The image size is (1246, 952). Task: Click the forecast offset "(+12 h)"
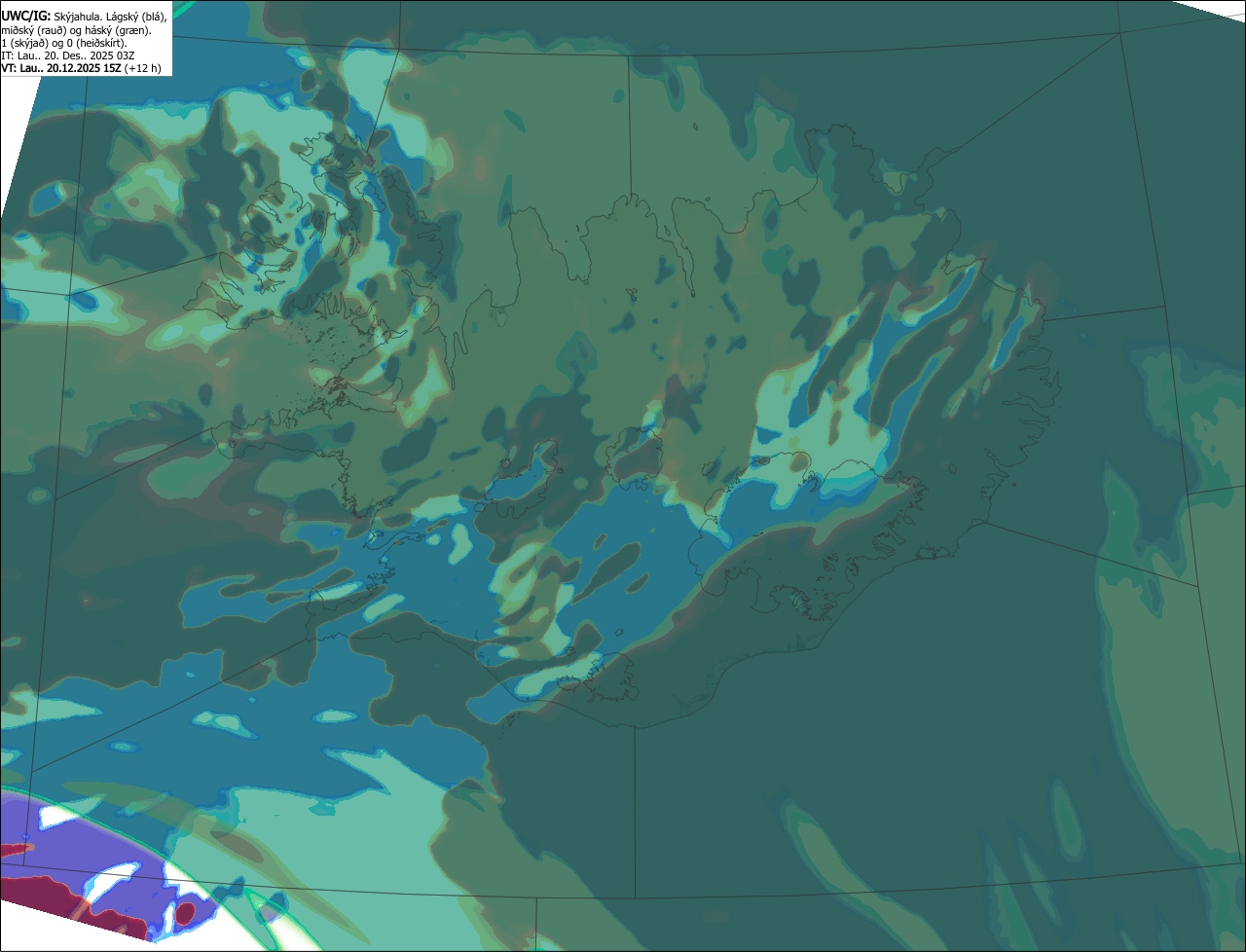tap(143, 68)
